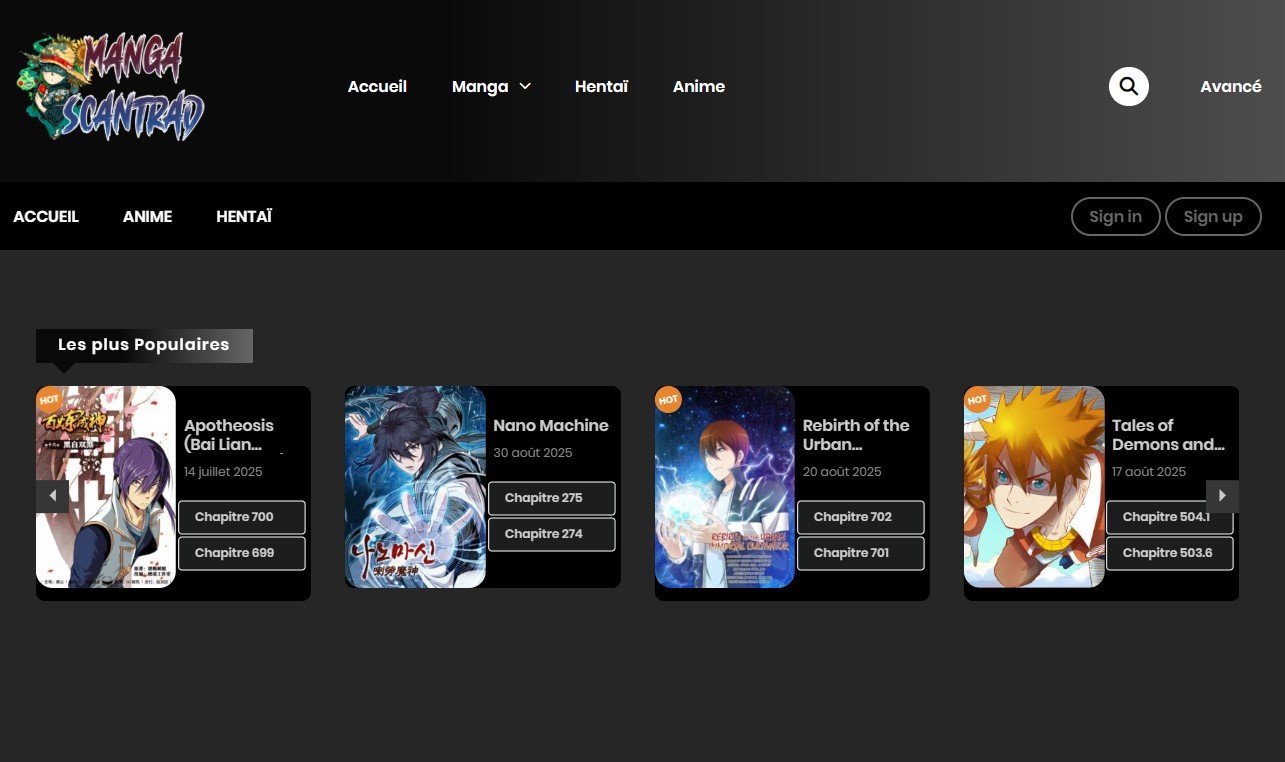Read Rebirth Chapitre 702

(861, 517)
